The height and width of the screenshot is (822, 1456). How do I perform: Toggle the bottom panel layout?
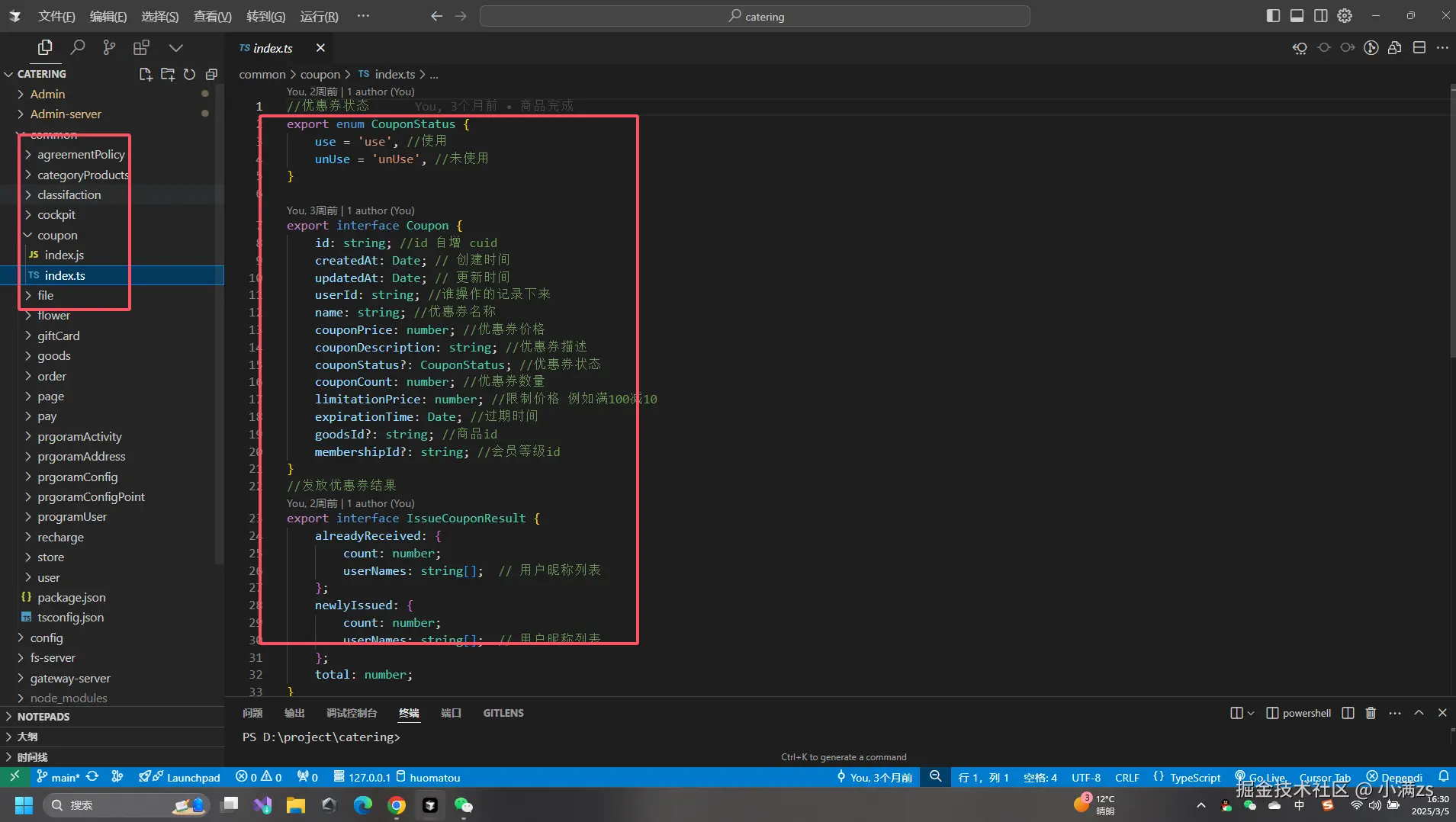pos(1297,16)
